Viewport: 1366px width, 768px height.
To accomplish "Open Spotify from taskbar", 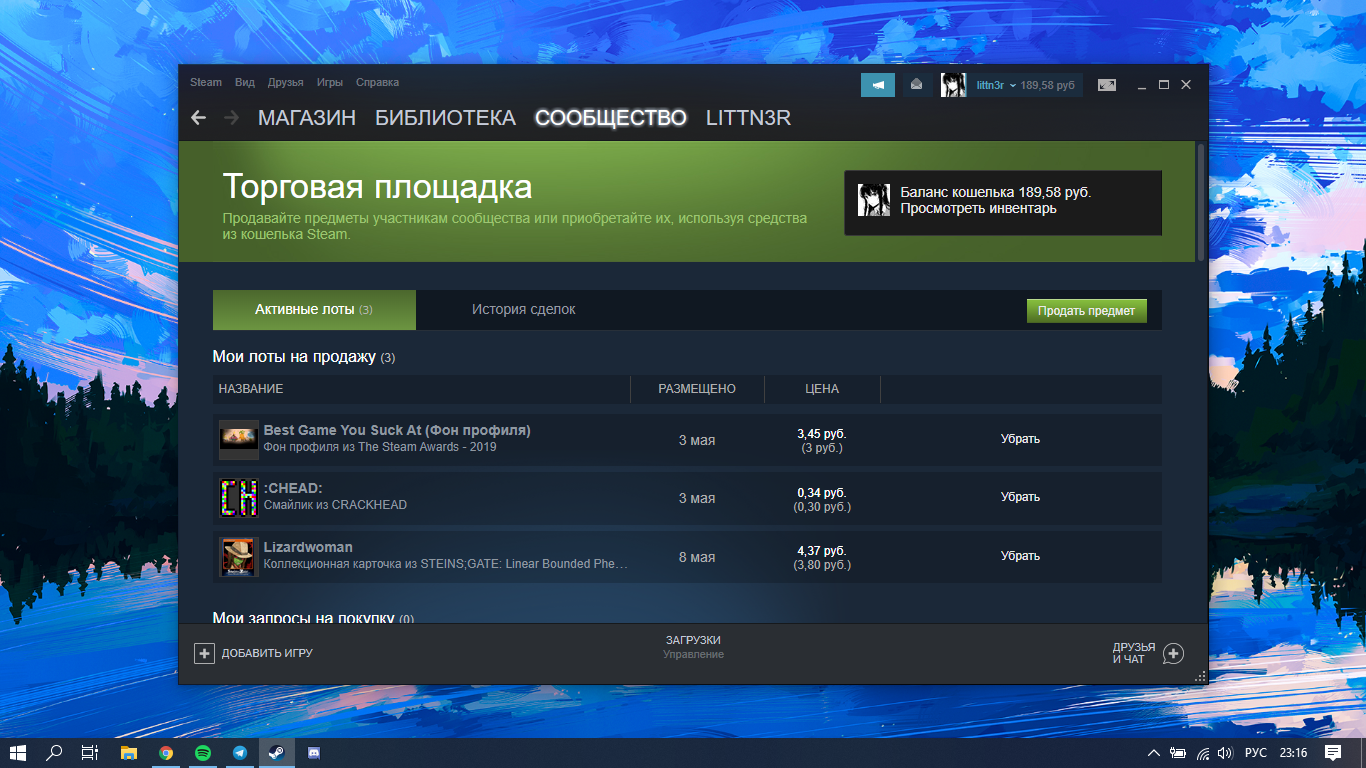I will point(203,752).
